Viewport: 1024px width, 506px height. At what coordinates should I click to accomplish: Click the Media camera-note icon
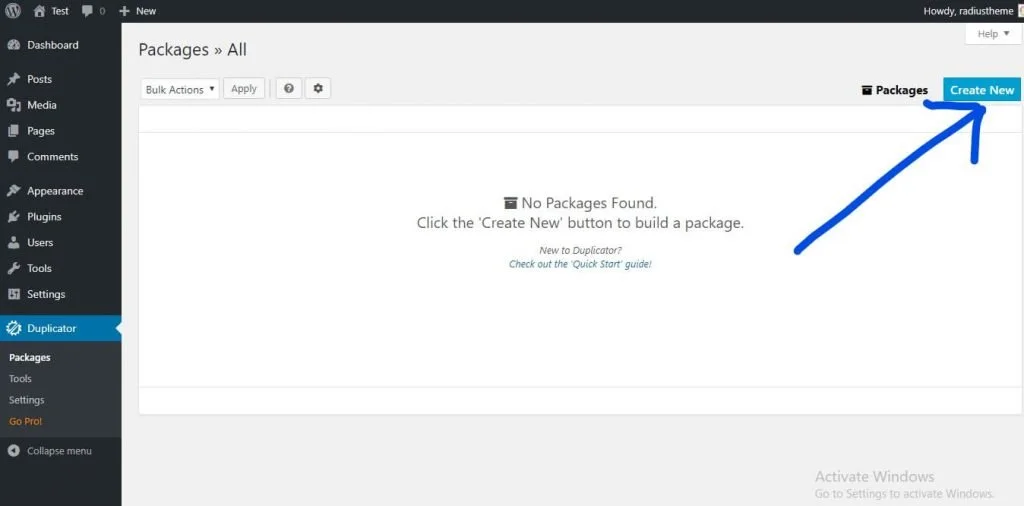pos(13,105)
